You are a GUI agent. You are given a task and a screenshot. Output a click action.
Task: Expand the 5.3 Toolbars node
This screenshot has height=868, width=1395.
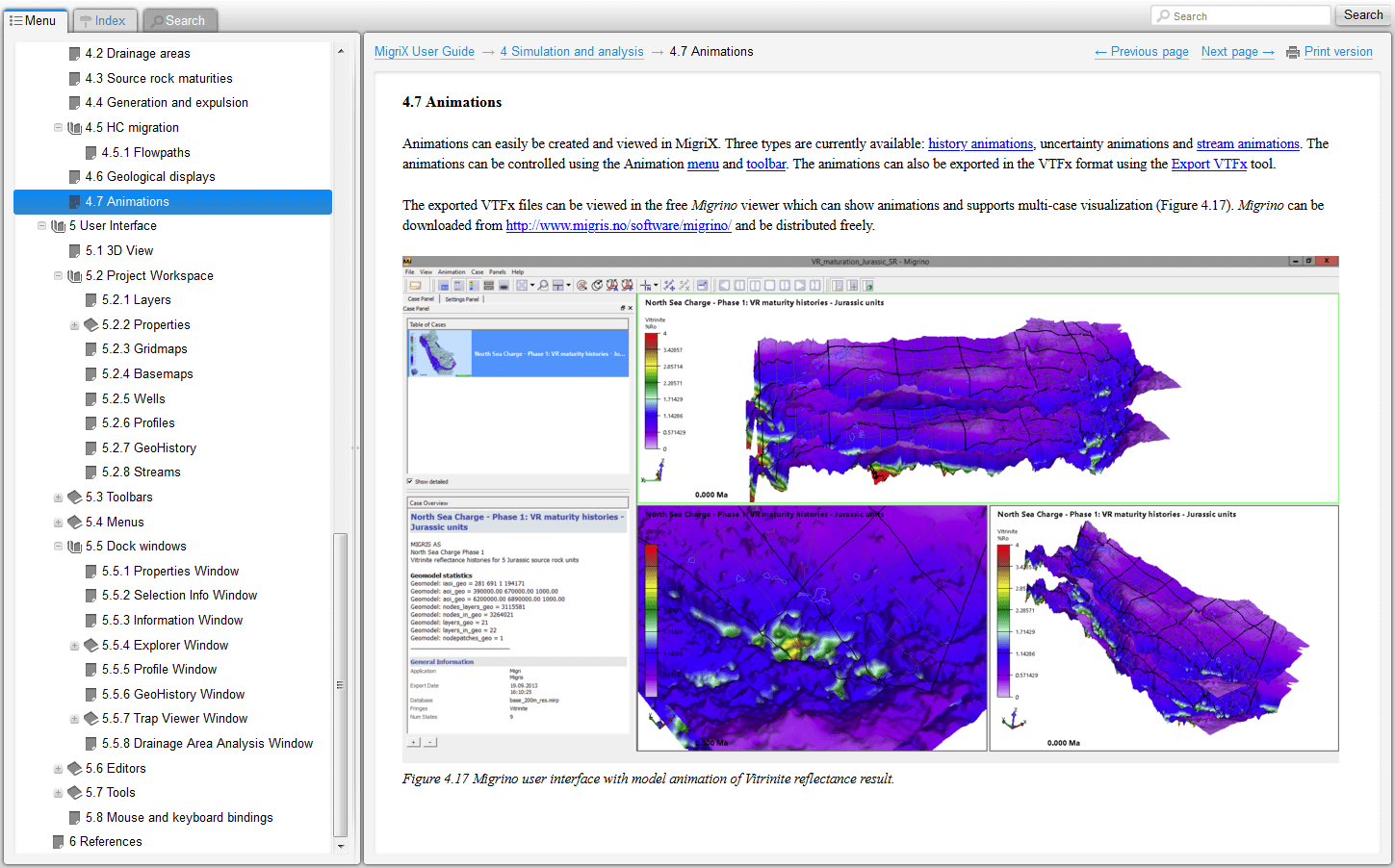coord(58,498)
